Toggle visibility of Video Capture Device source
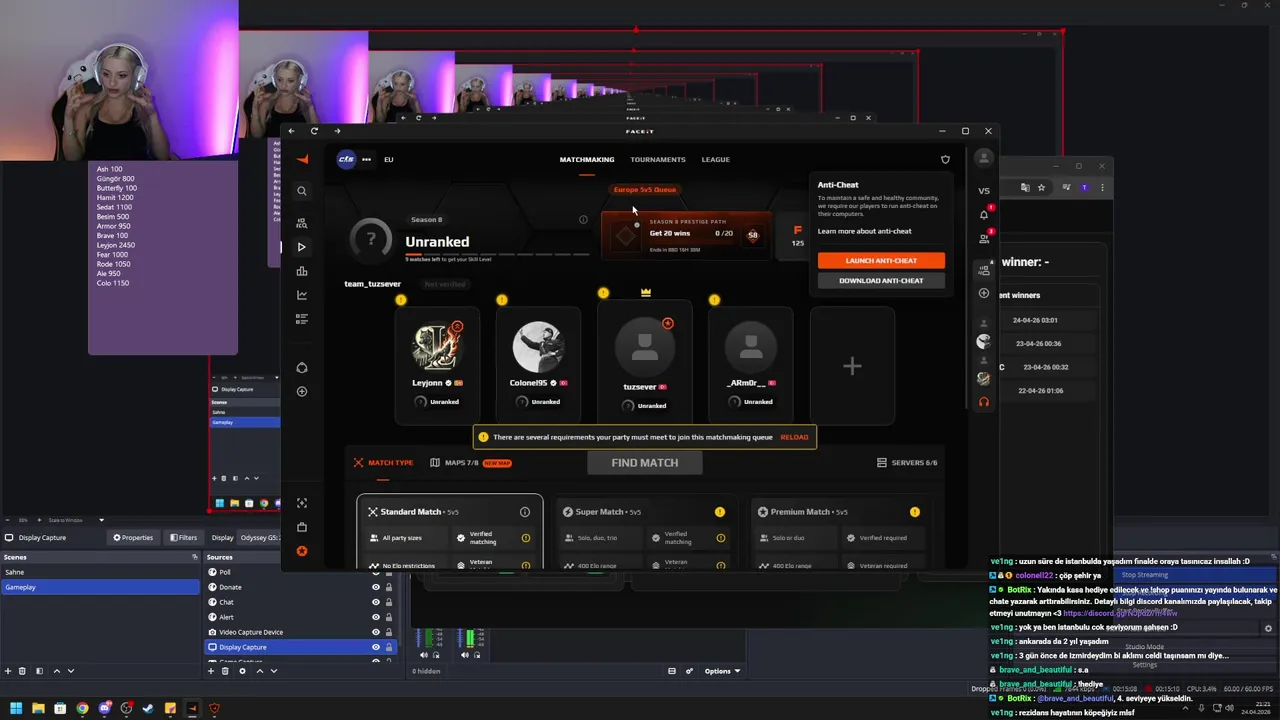 coord(376,632)
